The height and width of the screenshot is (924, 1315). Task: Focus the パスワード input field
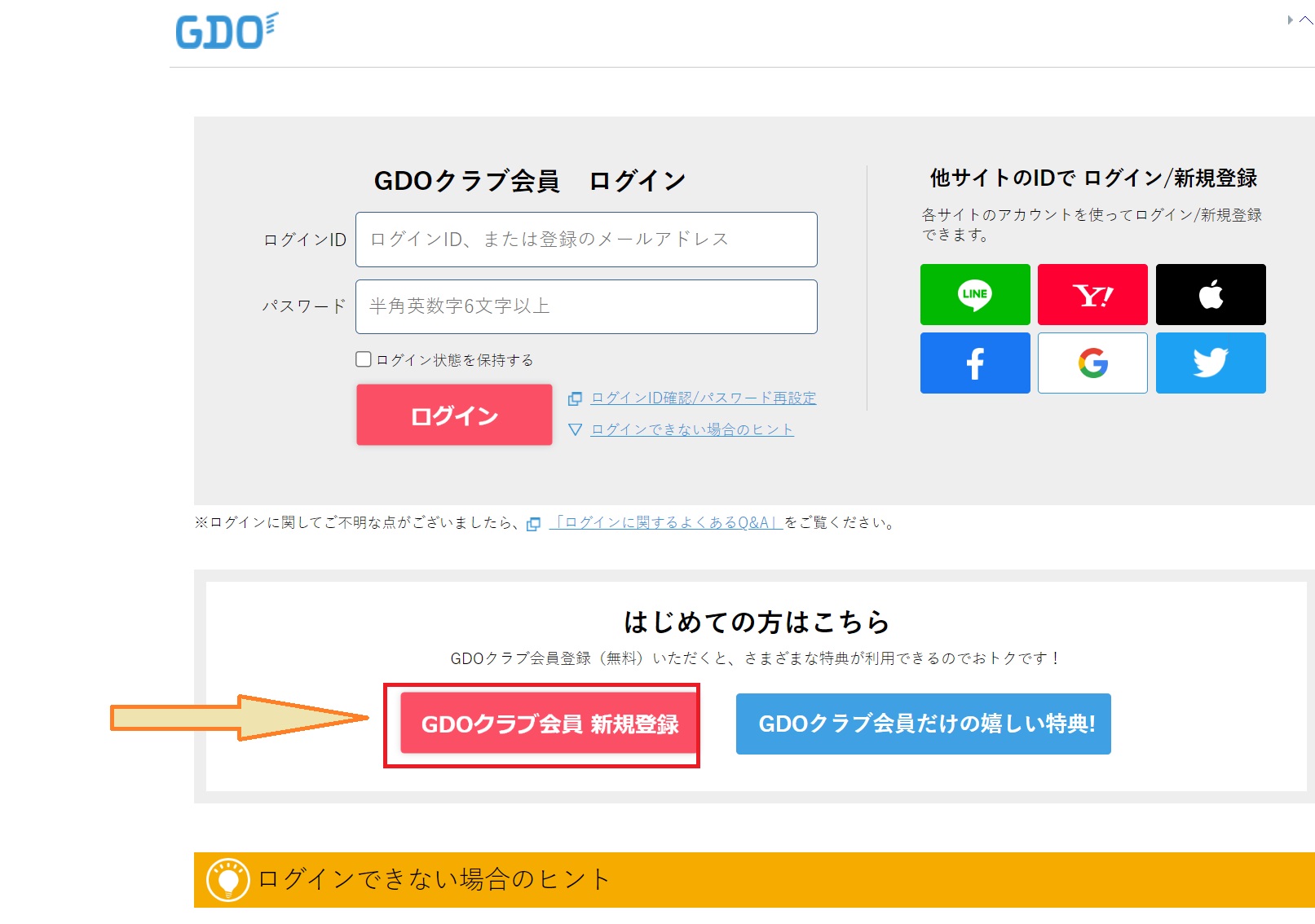click(586, 306)
